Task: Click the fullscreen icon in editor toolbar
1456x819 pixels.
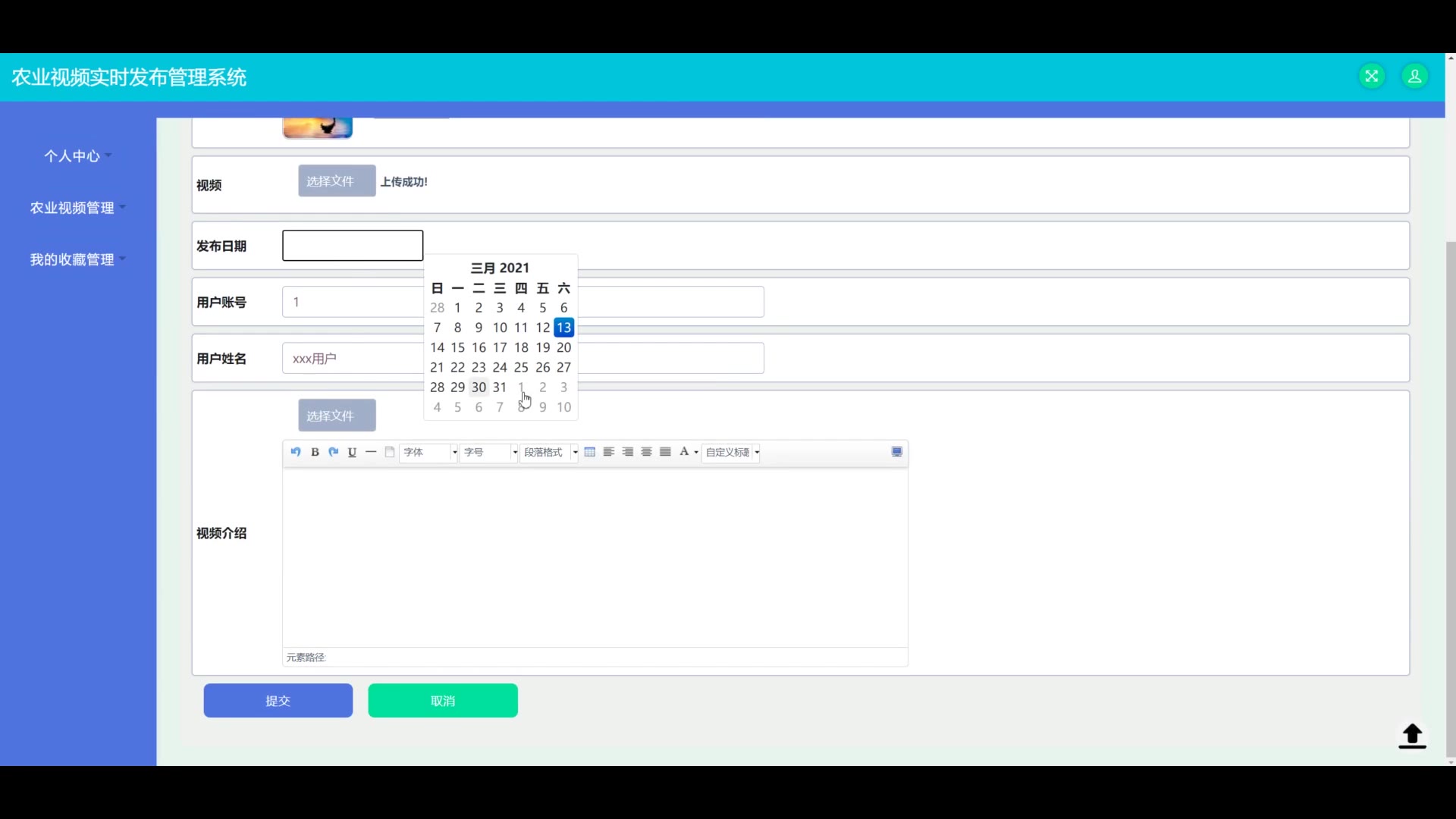Action: click(896, 452)
